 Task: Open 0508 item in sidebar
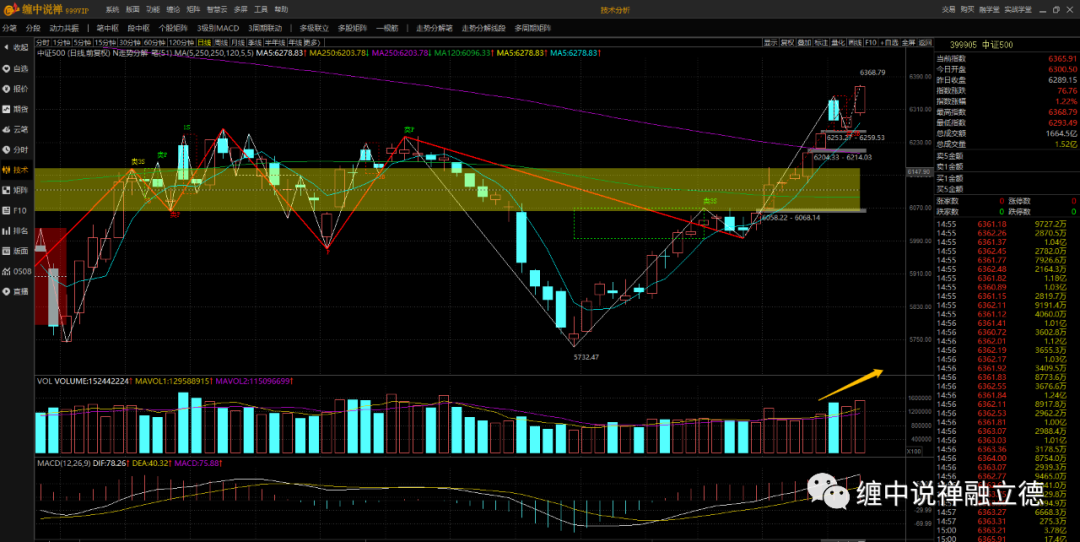[17, 271]
